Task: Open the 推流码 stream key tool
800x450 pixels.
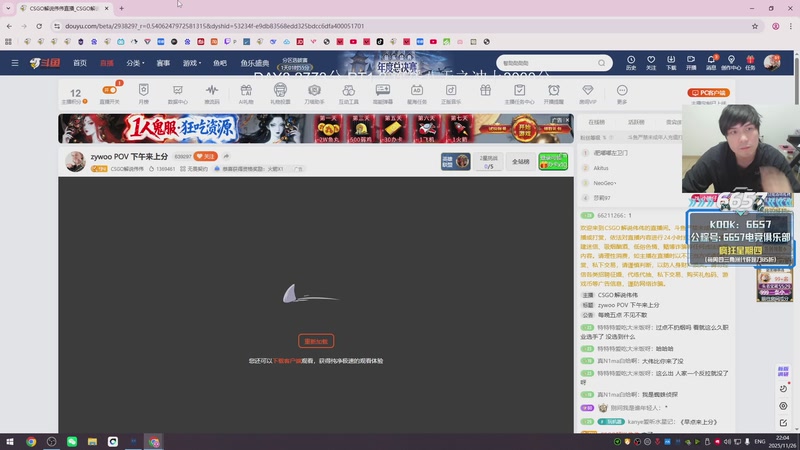Action: (x=212, y=94)
